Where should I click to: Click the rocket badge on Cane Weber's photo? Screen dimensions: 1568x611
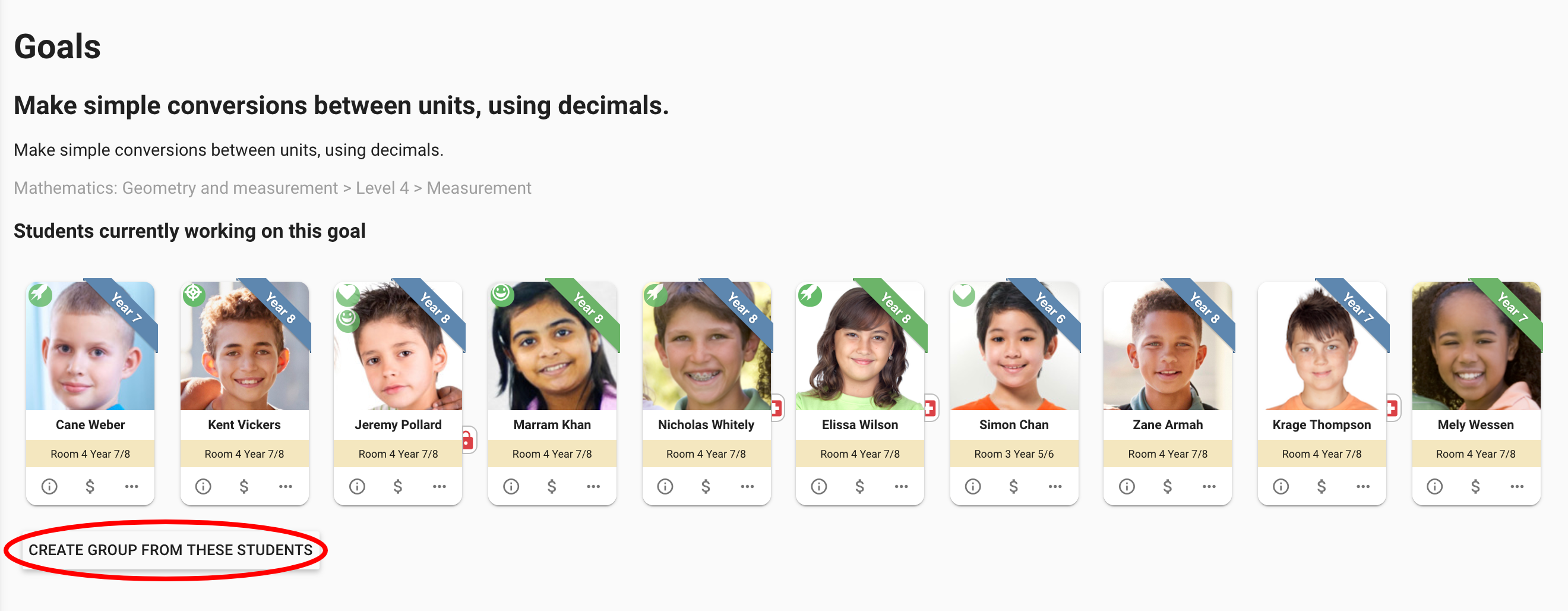click(40, 294)
